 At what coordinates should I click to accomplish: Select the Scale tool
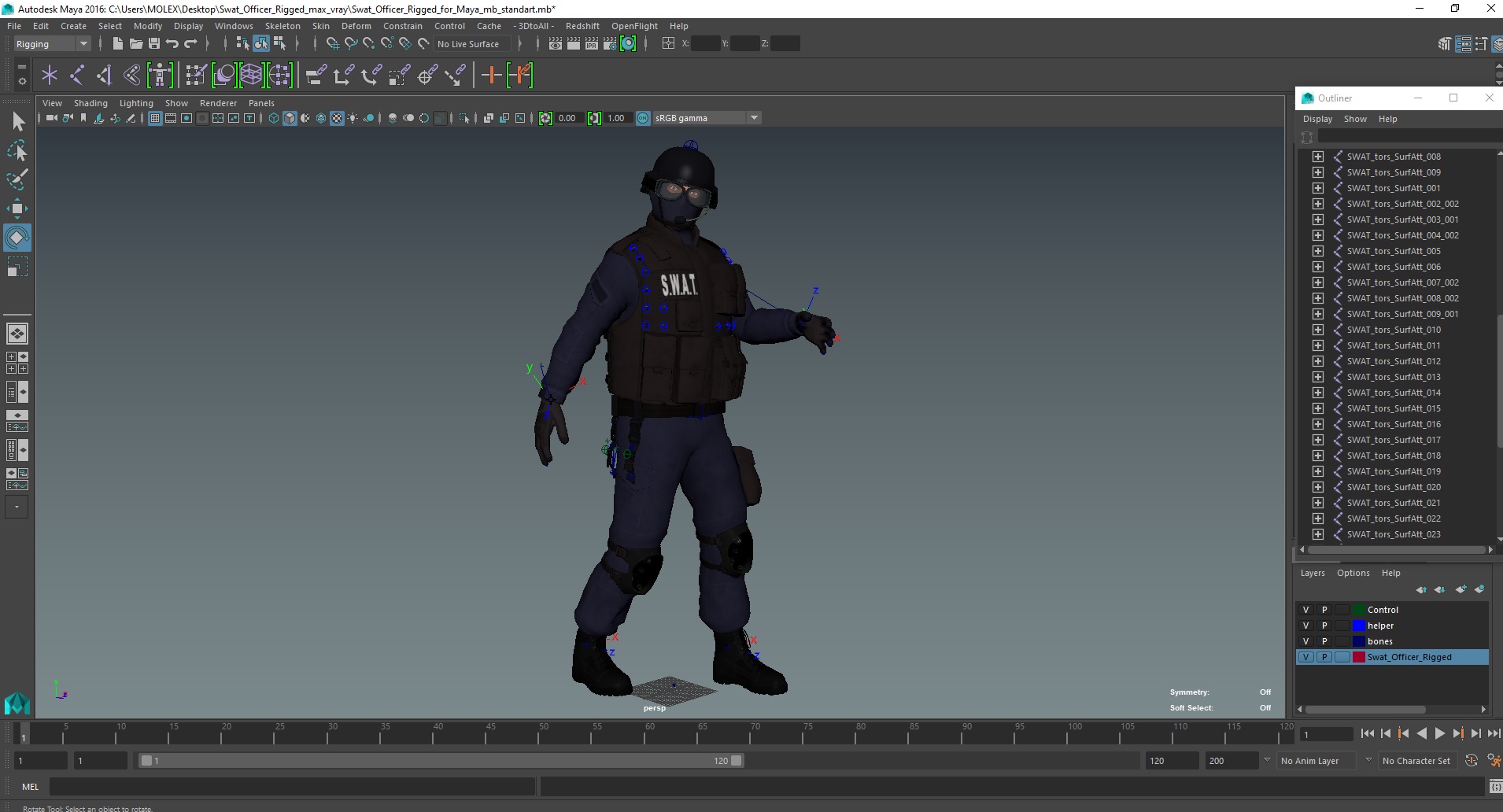point(17,268)
